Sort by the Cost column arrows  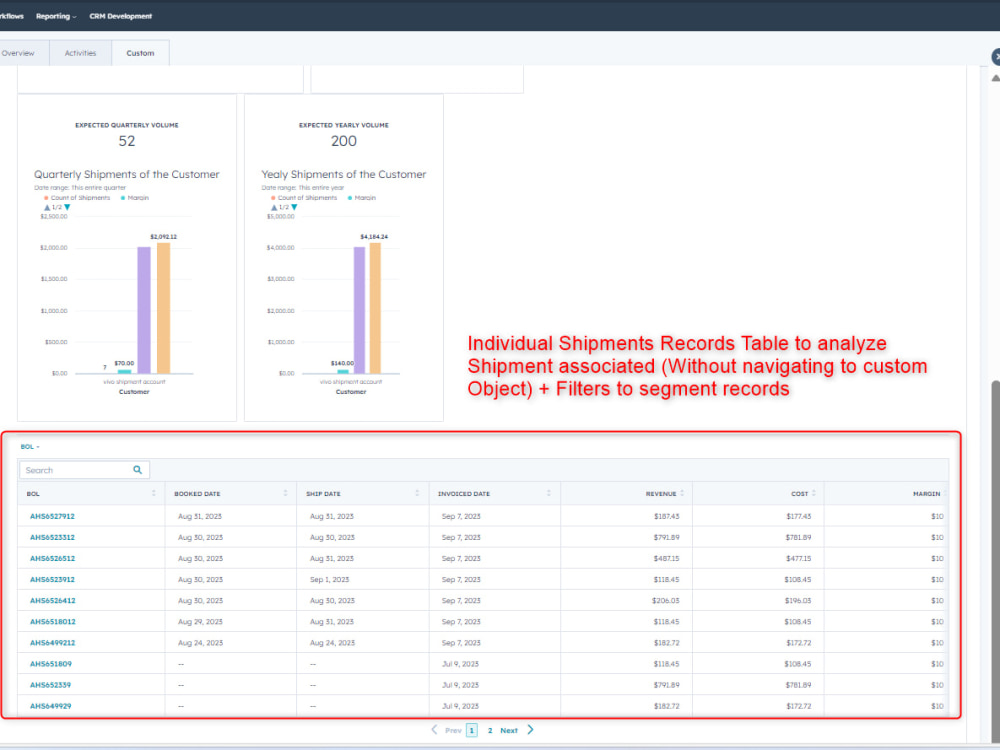tap(814, 493)
